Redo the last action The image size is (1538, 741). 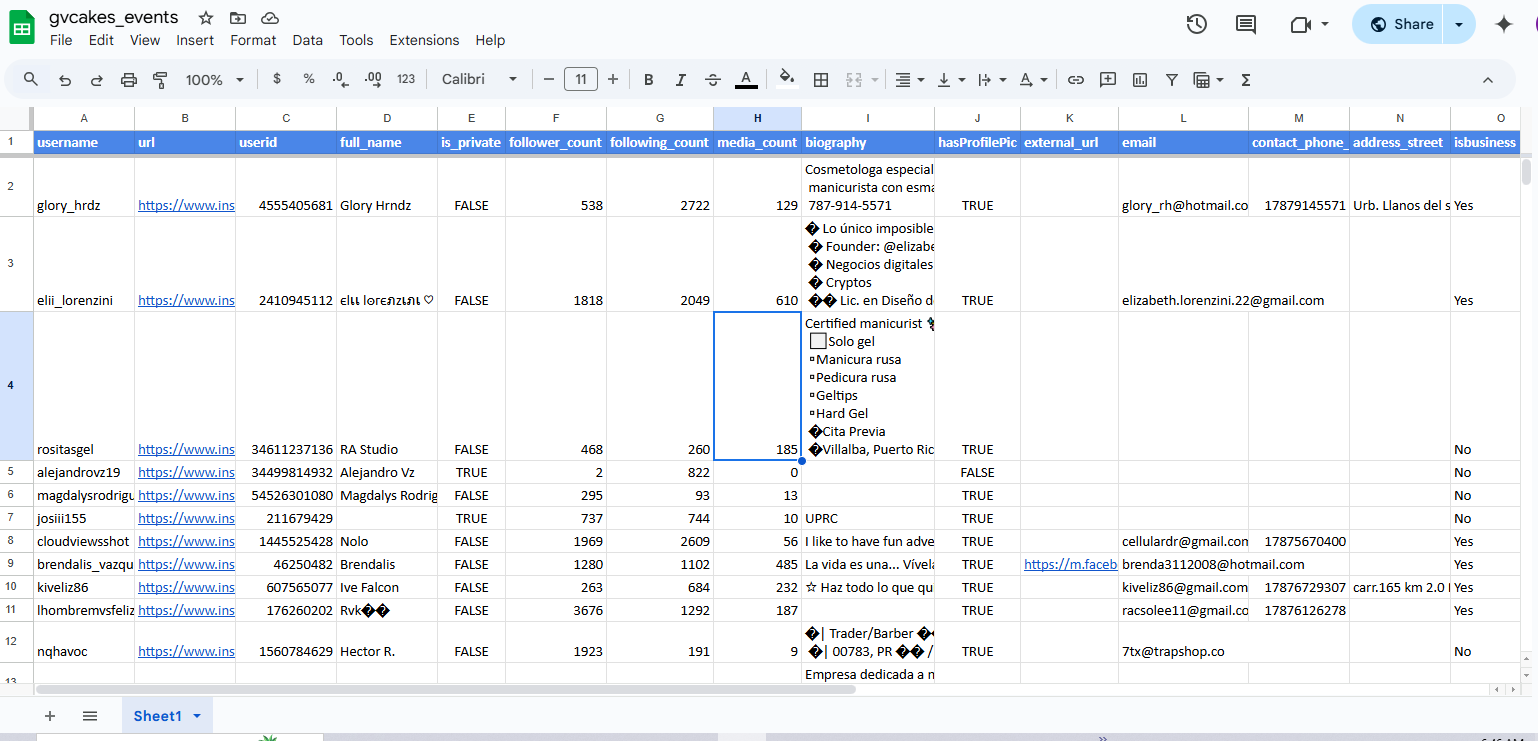tap(97, 79)
